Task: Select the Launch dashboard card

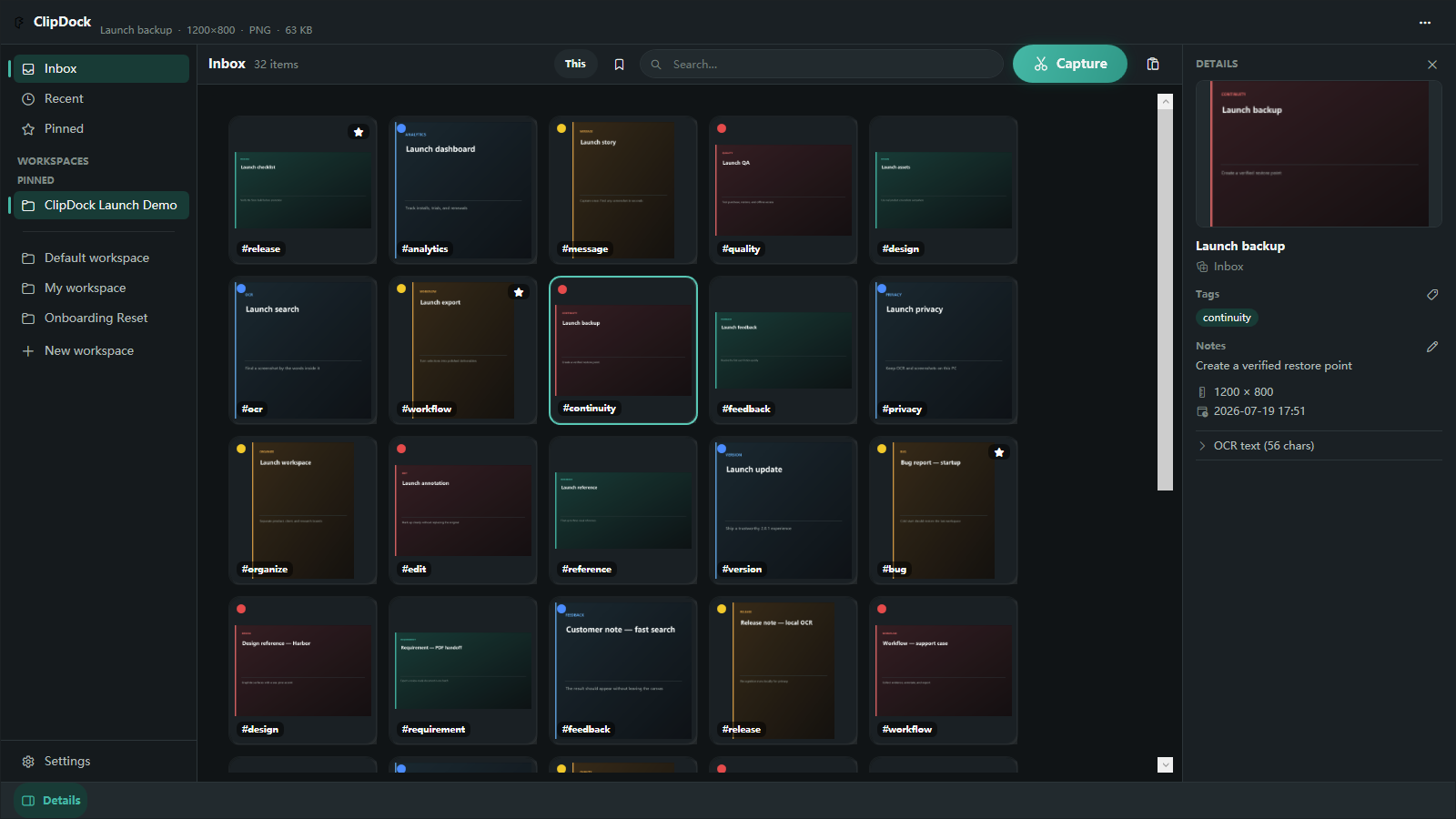Action: click(x=463, y=190)
